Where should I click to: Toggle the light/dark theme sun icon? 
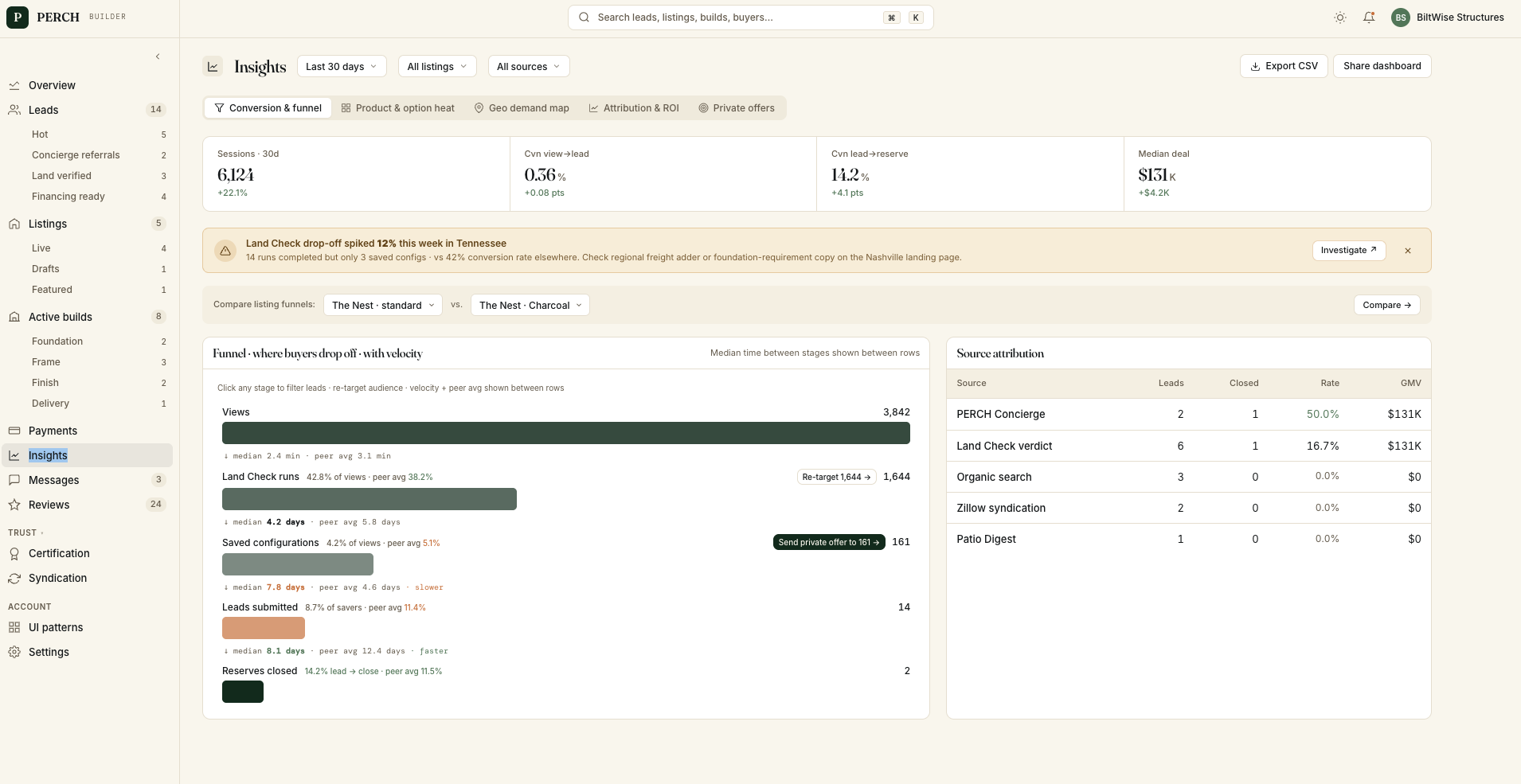point(1340,18)
